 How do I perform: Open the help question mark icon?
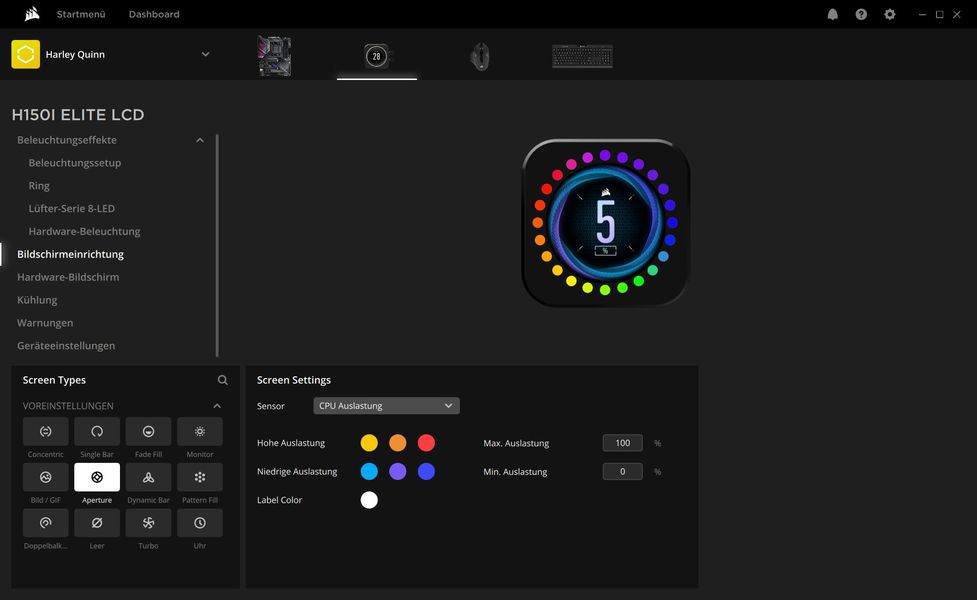861,14
